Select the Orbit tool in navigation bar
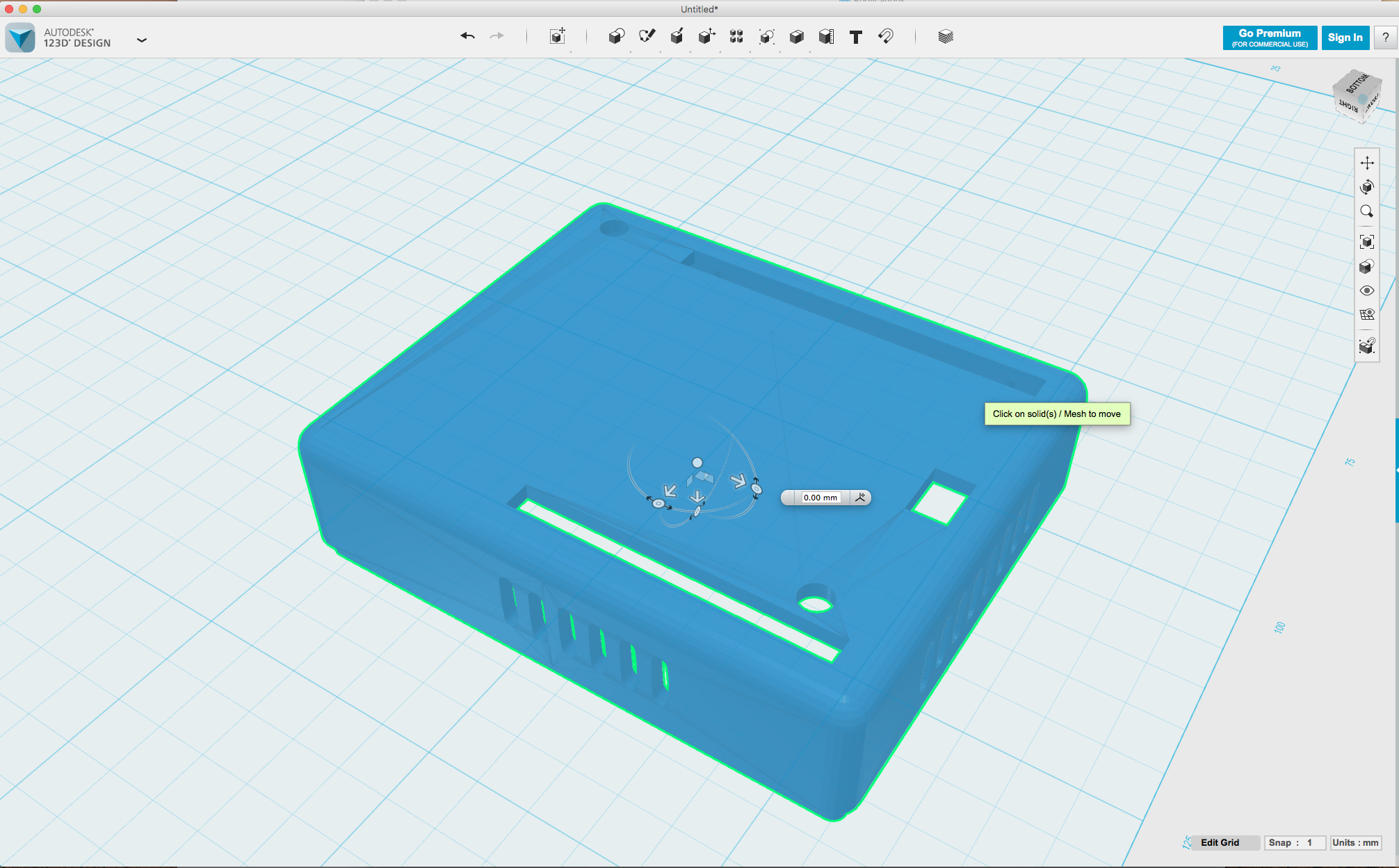 (1367, 187)
